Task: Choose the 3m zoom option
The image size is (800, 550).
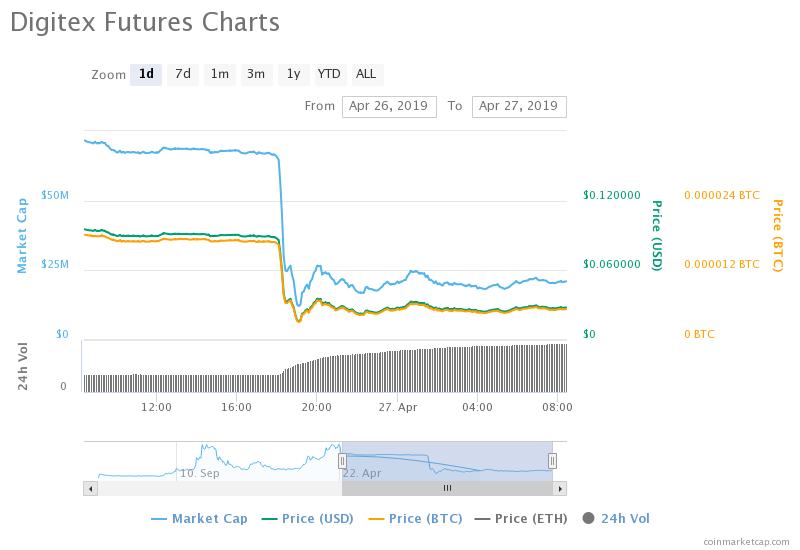Action: point(256,74)
